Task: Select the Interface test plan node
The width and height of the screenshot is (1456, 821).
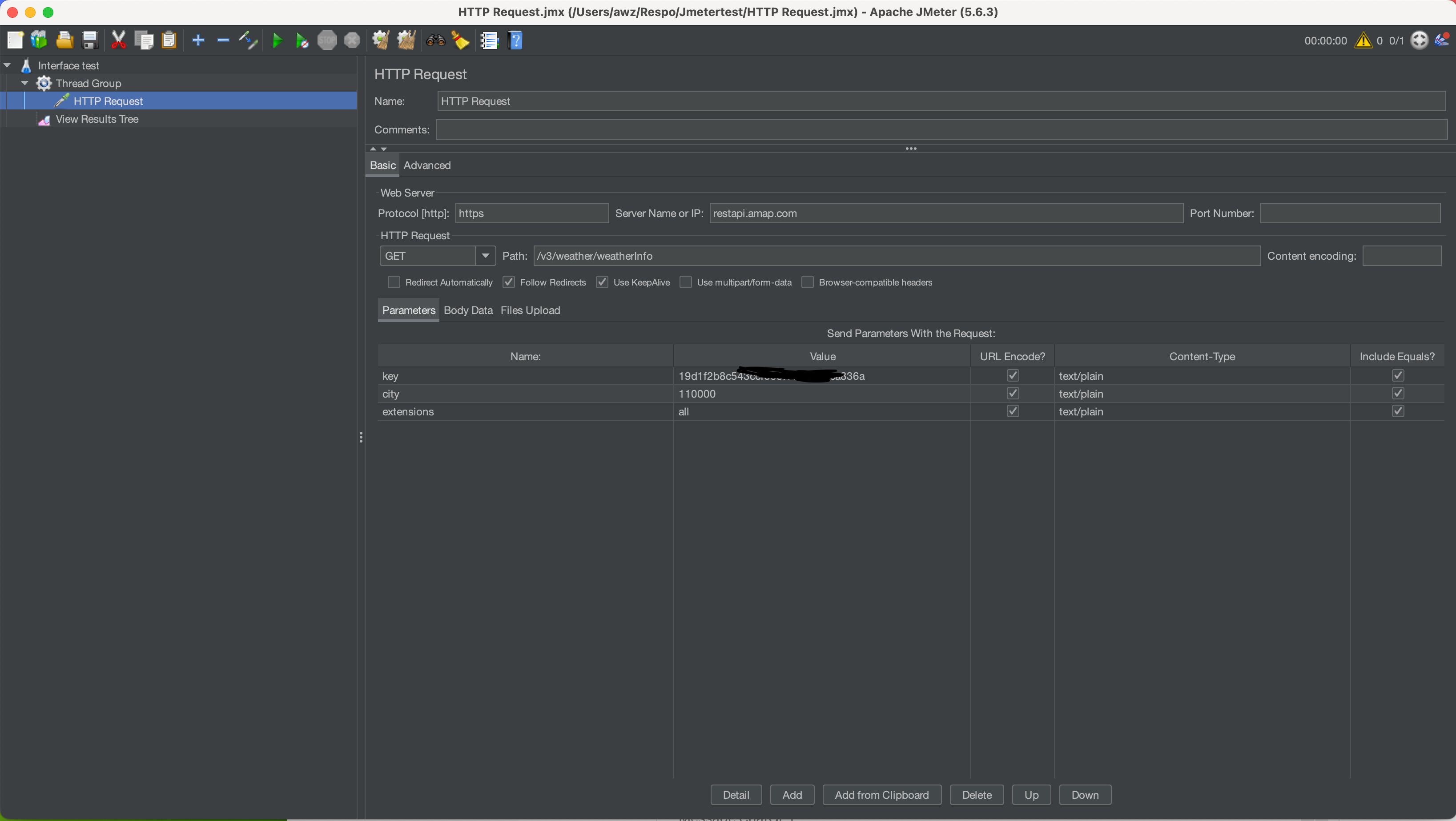Action: [68, 65]
